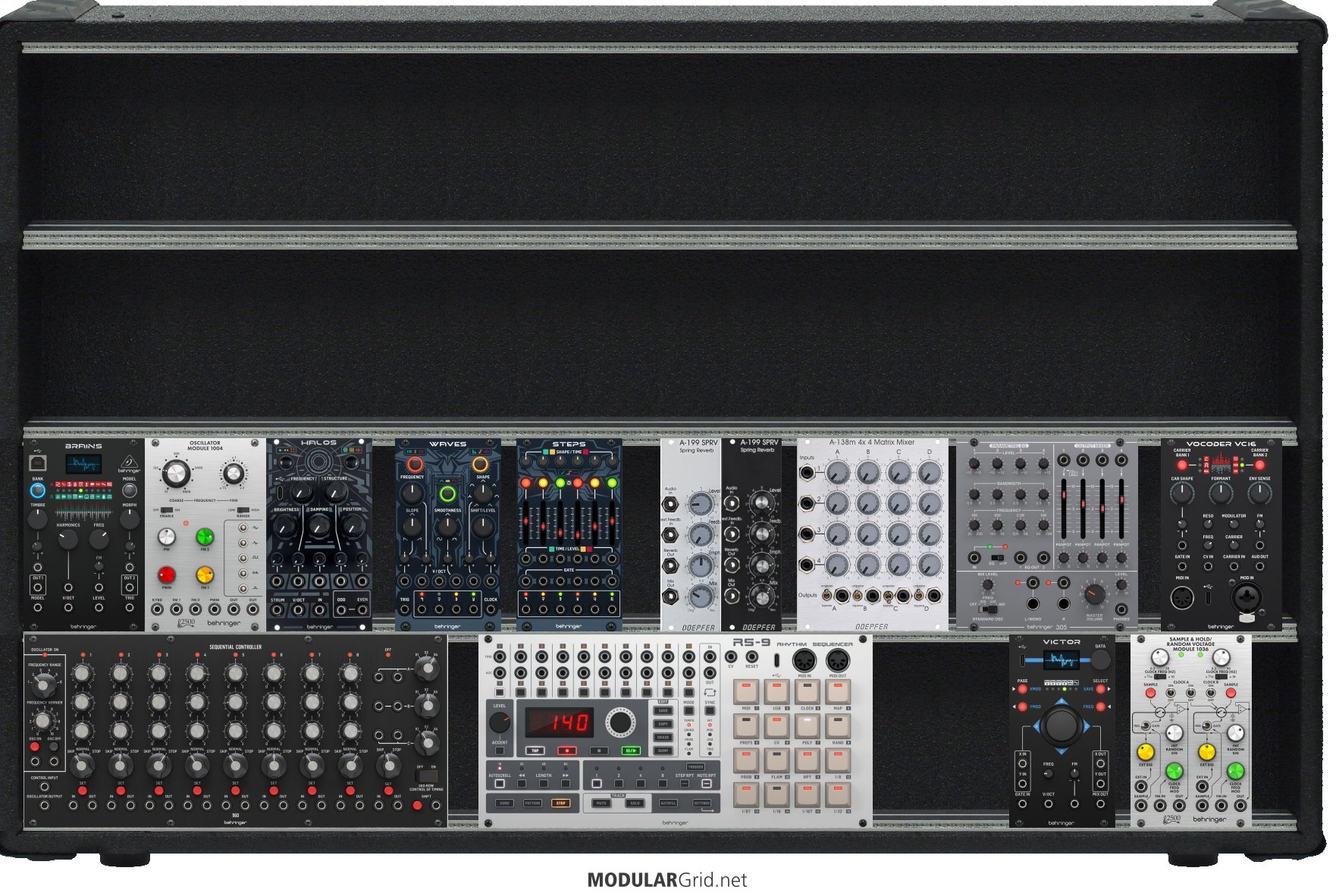This screenshot has height=896, width=1336.
Task: Click the tempo encoder beside the RS-9 display
Action: click(x=619, y=722)
